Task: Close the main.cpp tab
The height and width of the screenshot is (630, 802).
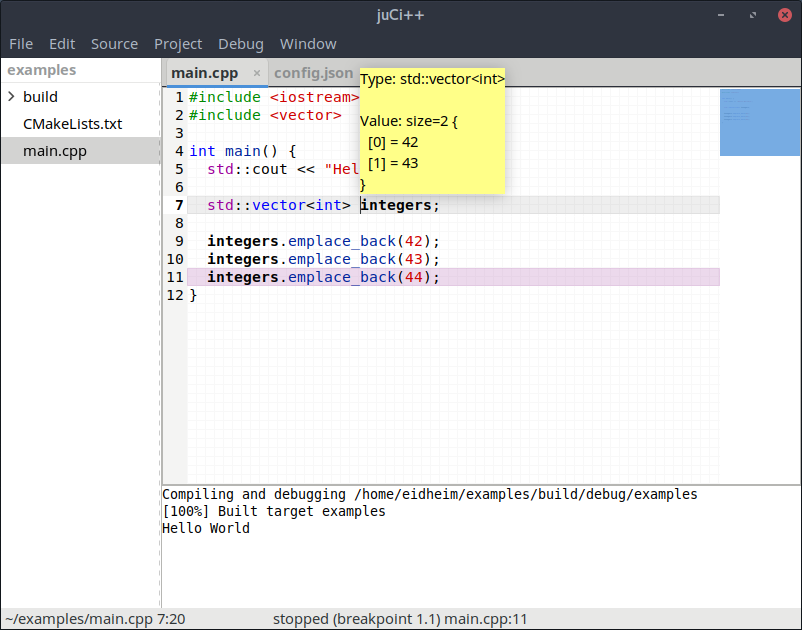Action: 256,73
